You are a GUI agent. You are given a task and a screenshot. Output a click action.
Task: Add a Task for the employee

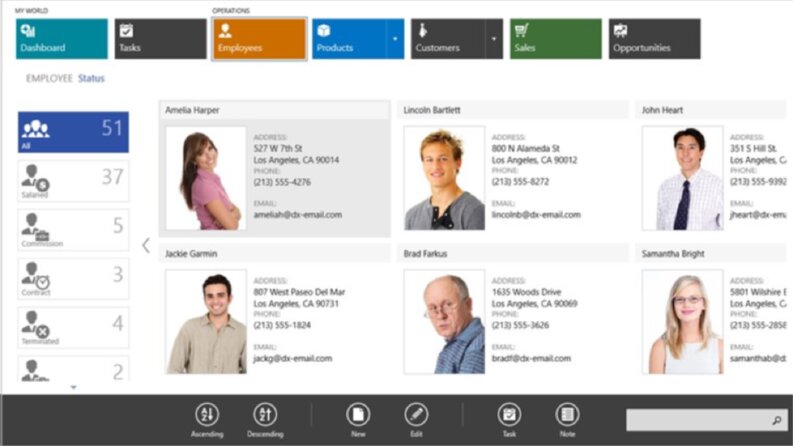[509, 420]
